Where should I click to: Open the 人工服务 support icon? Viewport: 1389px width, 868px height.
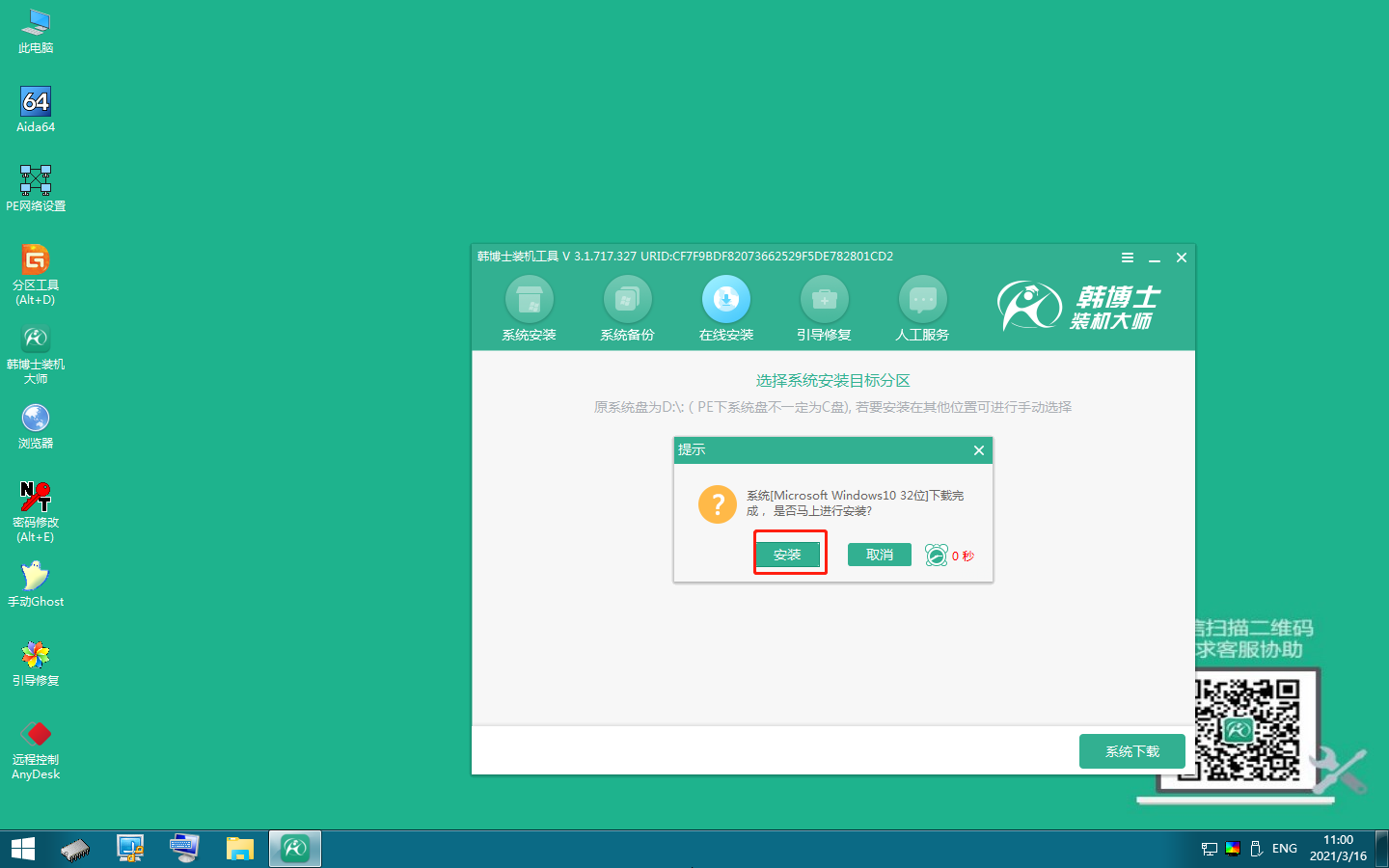tap(922, 300)
